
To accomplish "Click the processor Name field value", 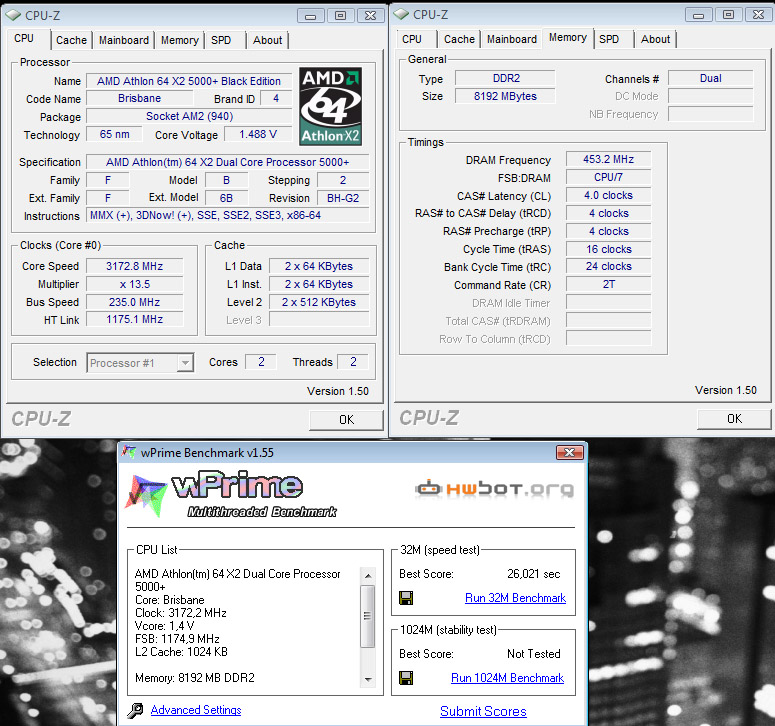I will pos(189,81).
